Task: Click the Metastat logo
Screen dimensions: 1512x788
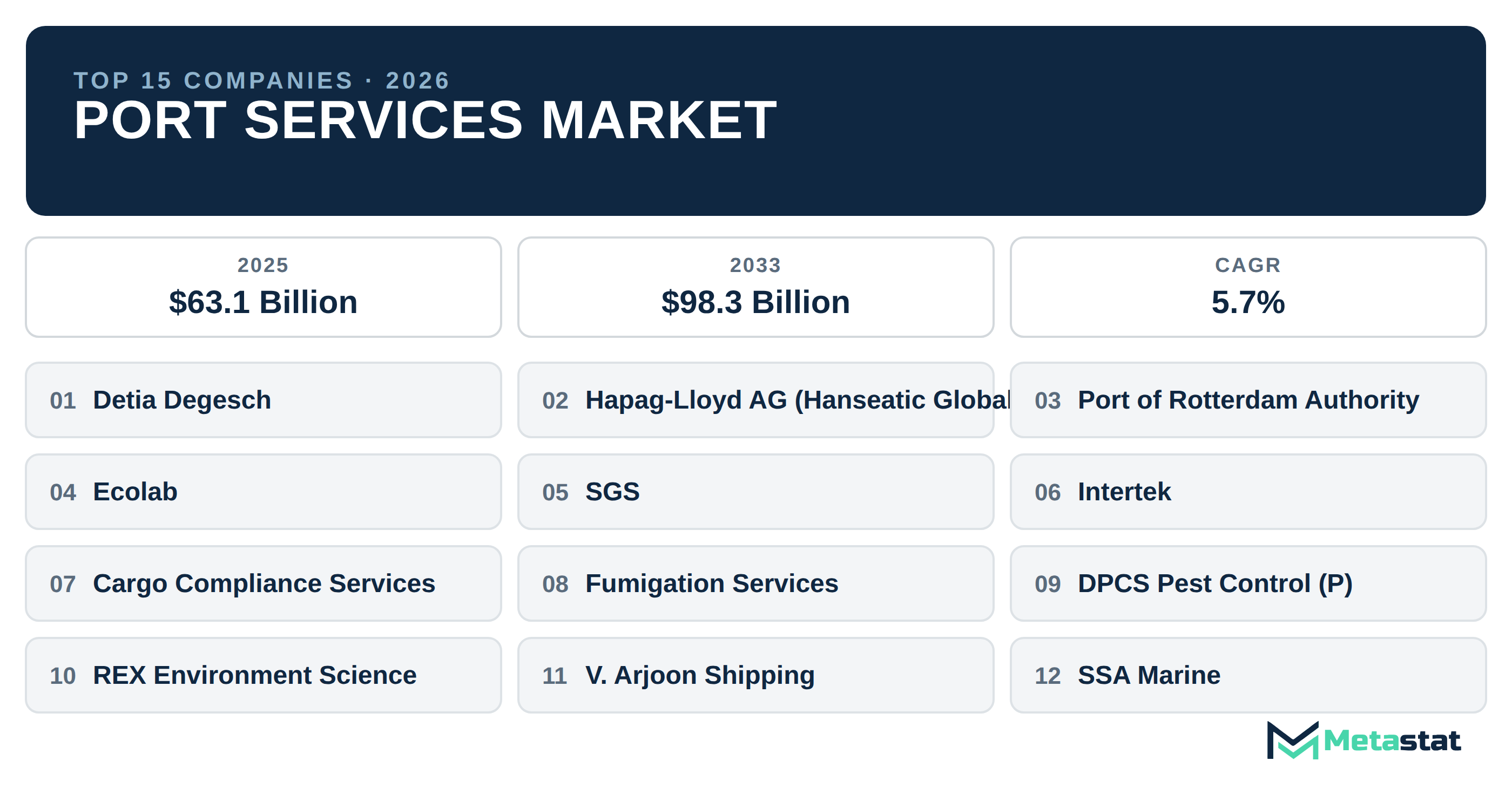Action: 1363,740
